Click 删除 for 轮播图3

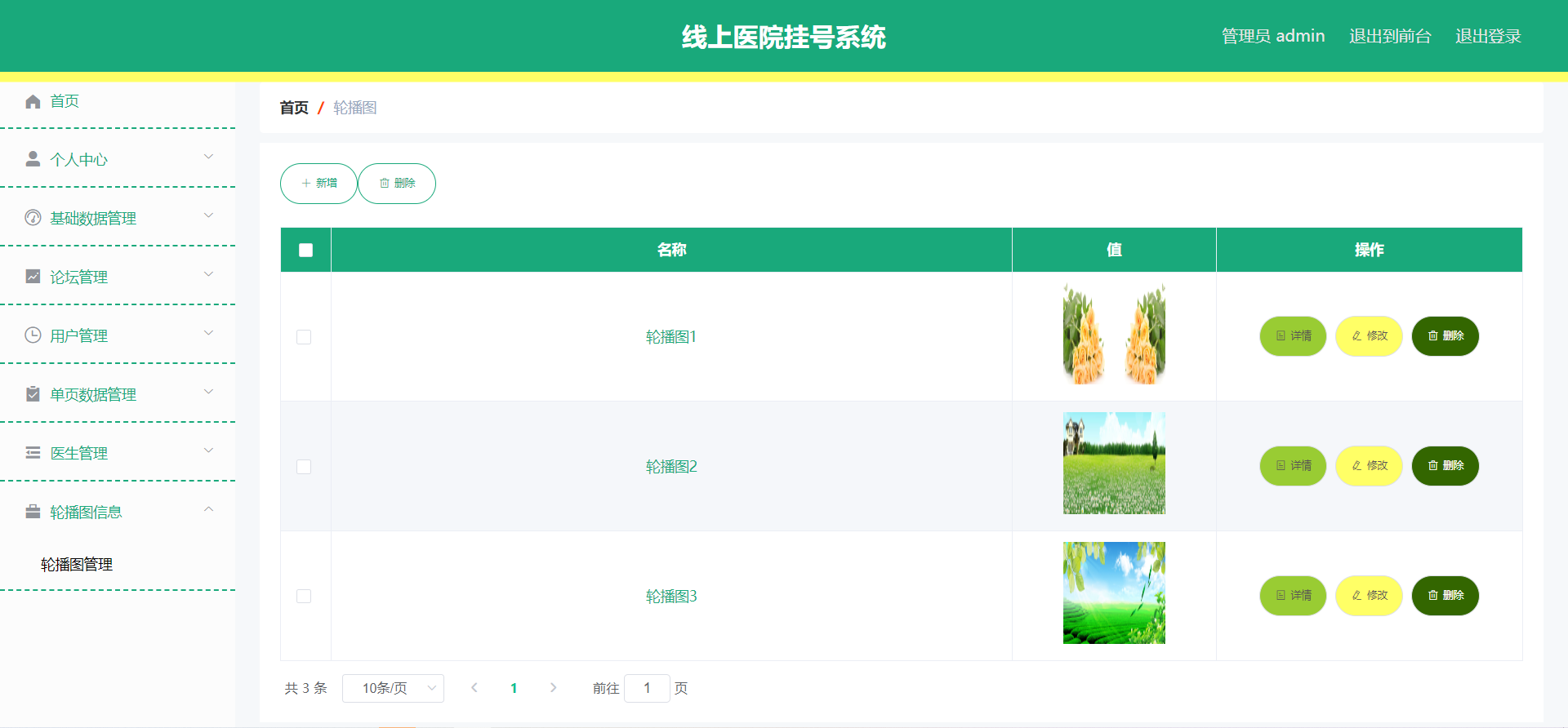[1445, 596]
